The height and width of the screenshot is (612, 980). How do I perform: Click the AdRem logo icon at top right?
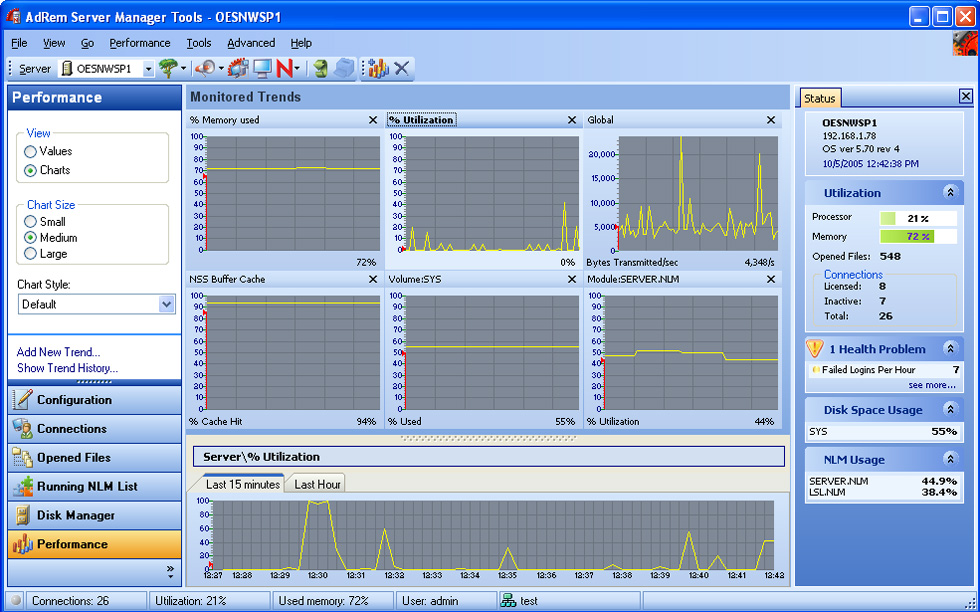[965, 44]
